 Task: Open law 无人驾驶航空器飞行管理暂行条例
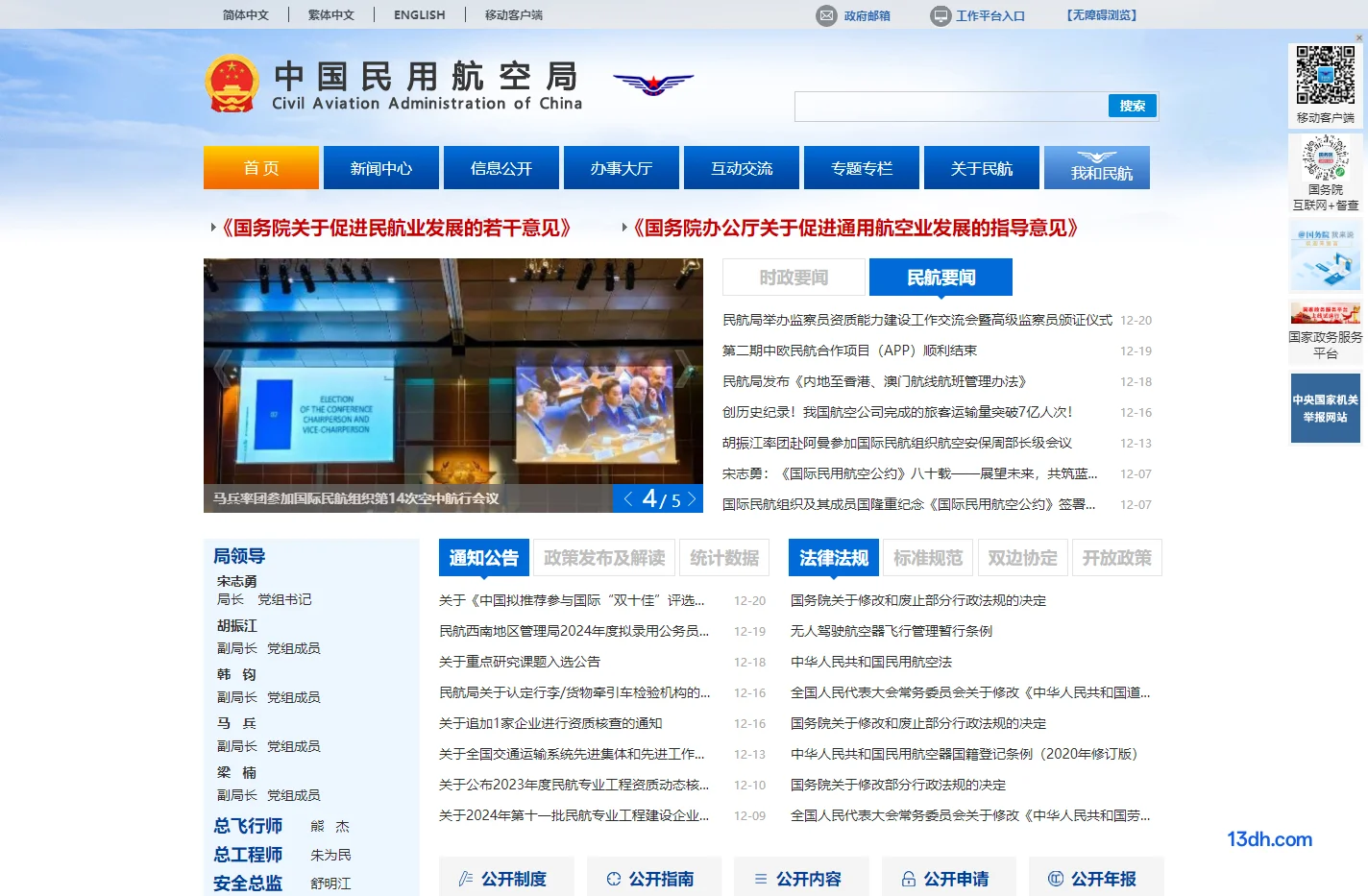tap(892, 631)
